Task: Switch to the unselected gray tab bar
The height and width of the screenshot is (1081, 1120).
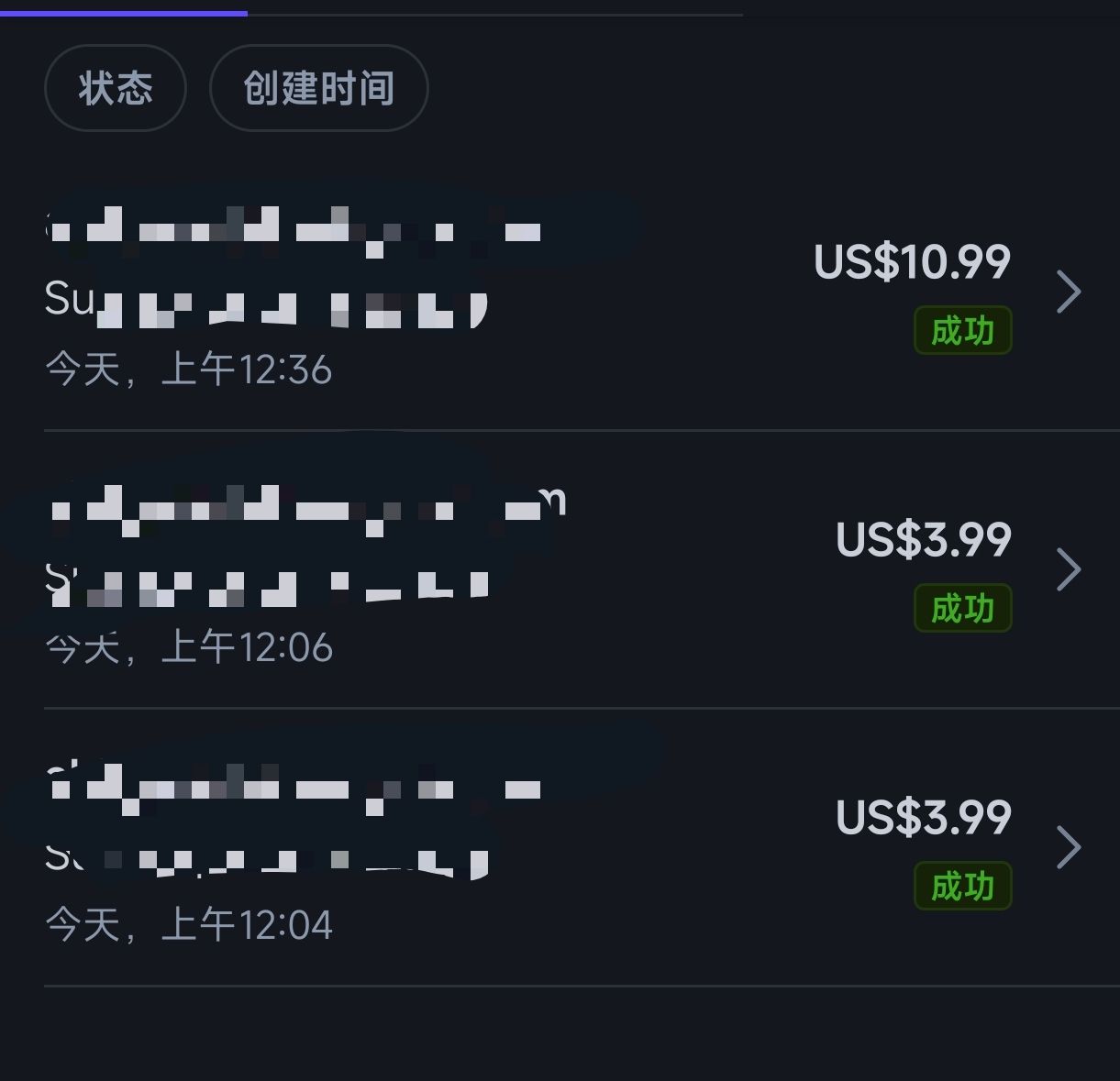Action: (495, 15)
